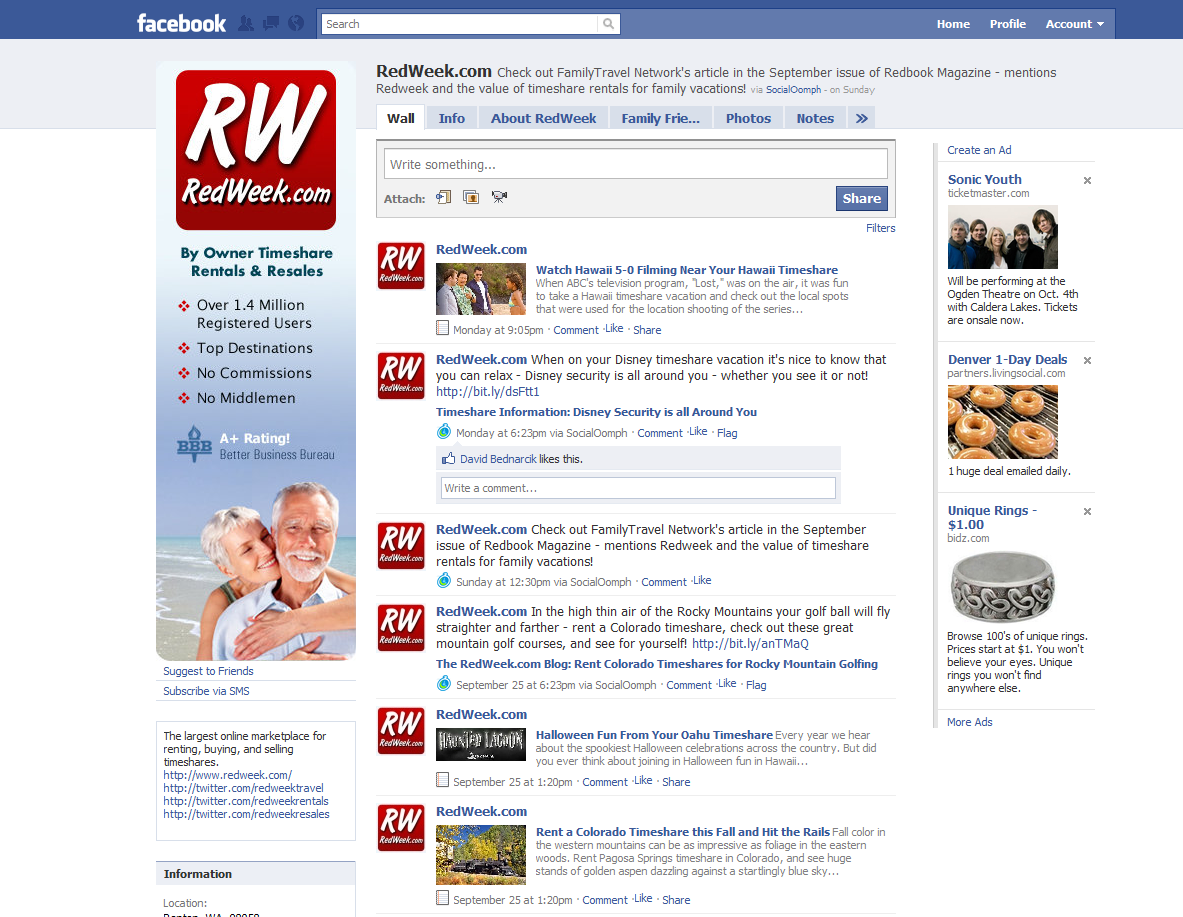Viewport: 1183px width, 917px height.
Task: Close the Denver 1-Day Deals ad
Action: point(1087,360)
